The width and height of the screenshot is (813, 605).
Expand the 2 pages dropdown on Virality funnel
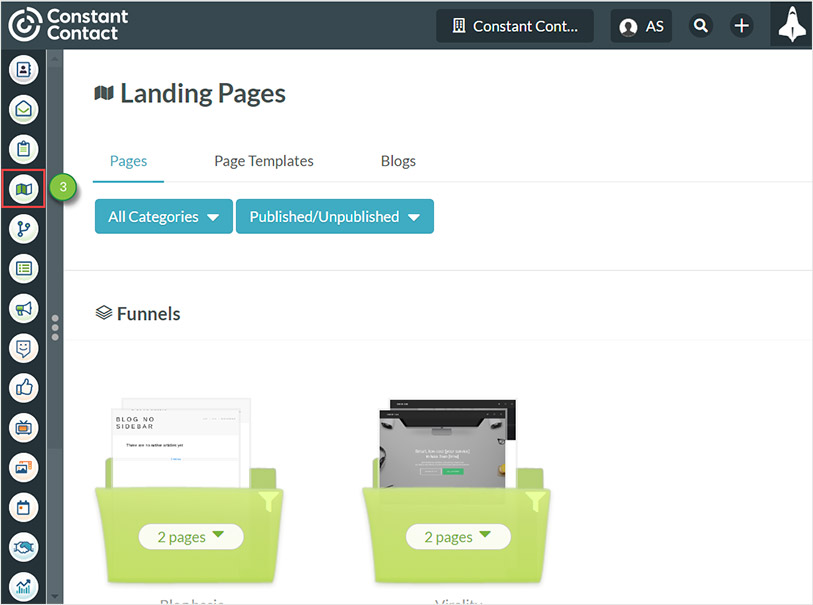pyautogui.click(x=457, y=537)
